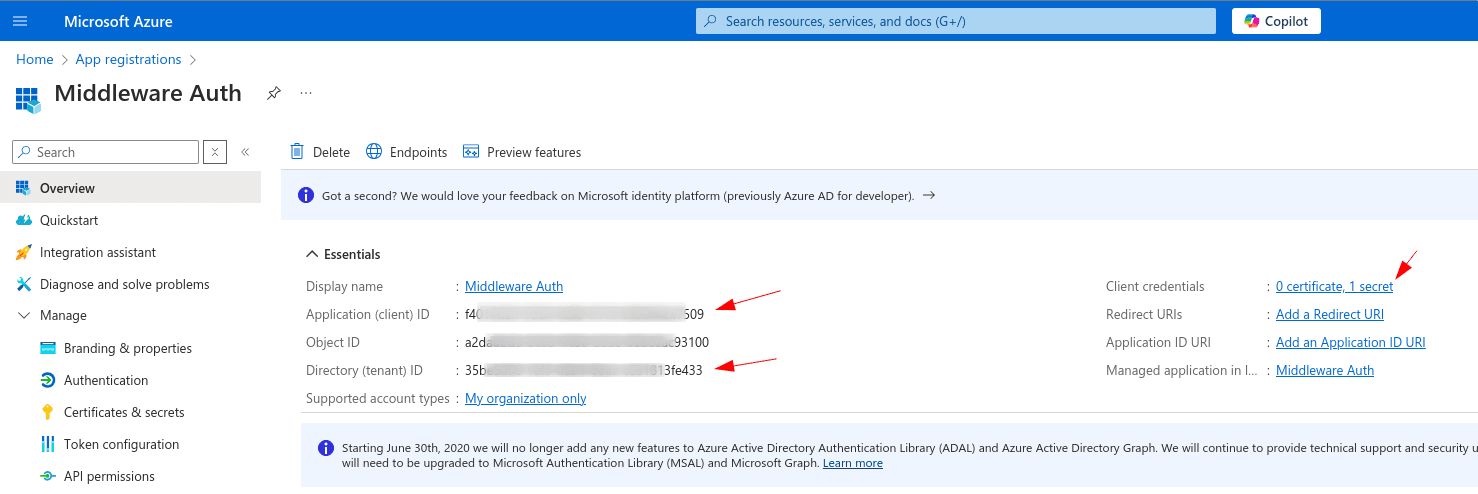Go to Home breadcrumb link

tap(34, 59)
